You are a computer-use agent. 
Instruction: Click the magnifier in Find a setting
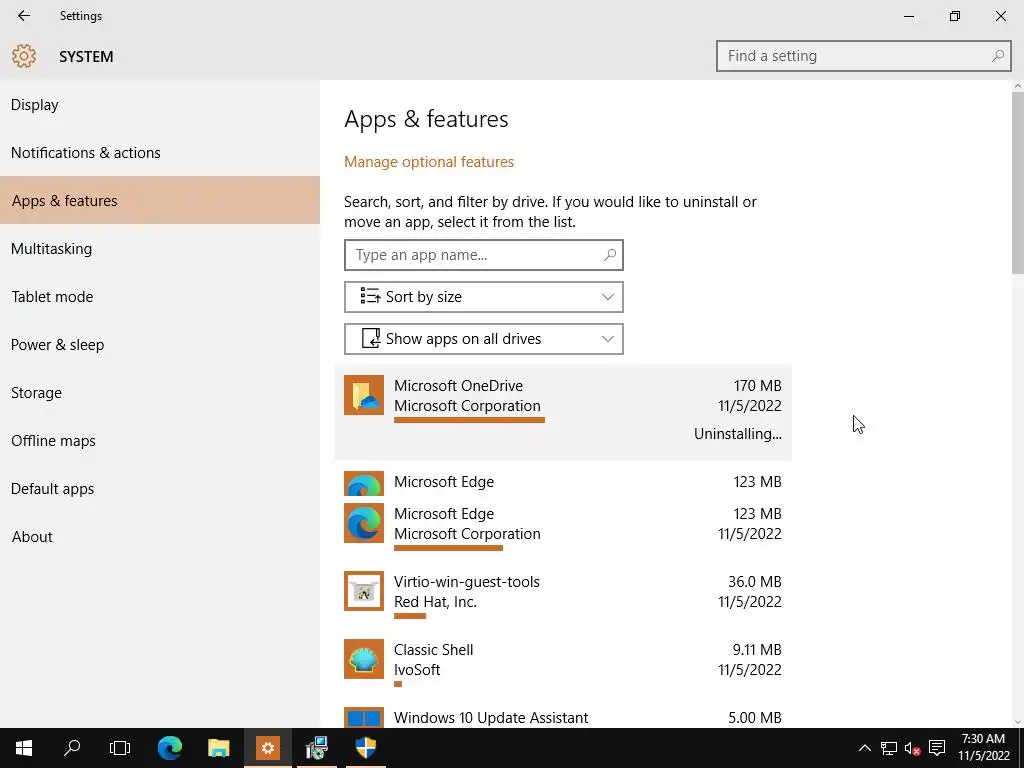(x=997, y=56)
